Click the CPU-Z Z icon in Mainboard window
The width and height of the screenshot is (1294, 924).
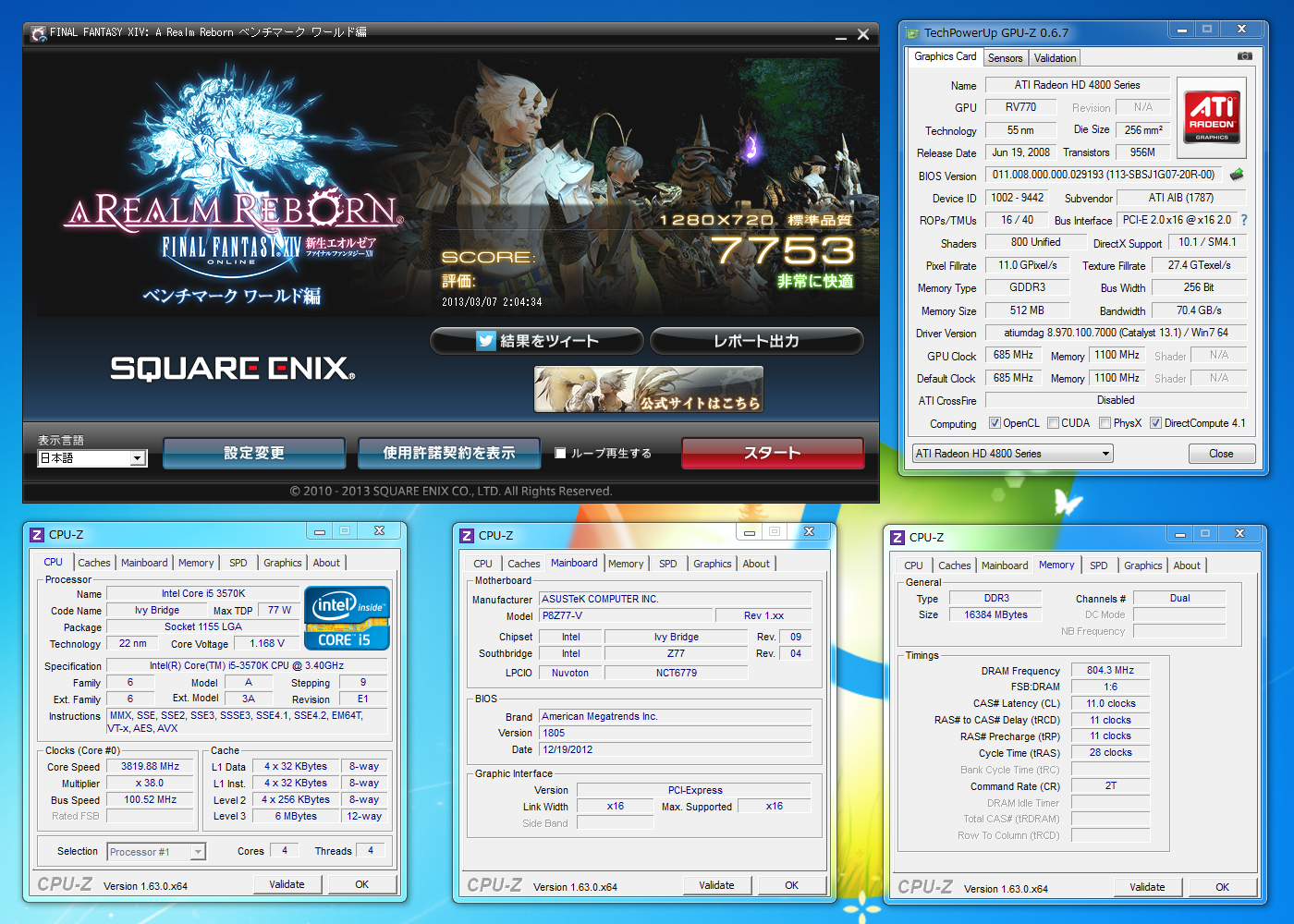tap(467, 536)
